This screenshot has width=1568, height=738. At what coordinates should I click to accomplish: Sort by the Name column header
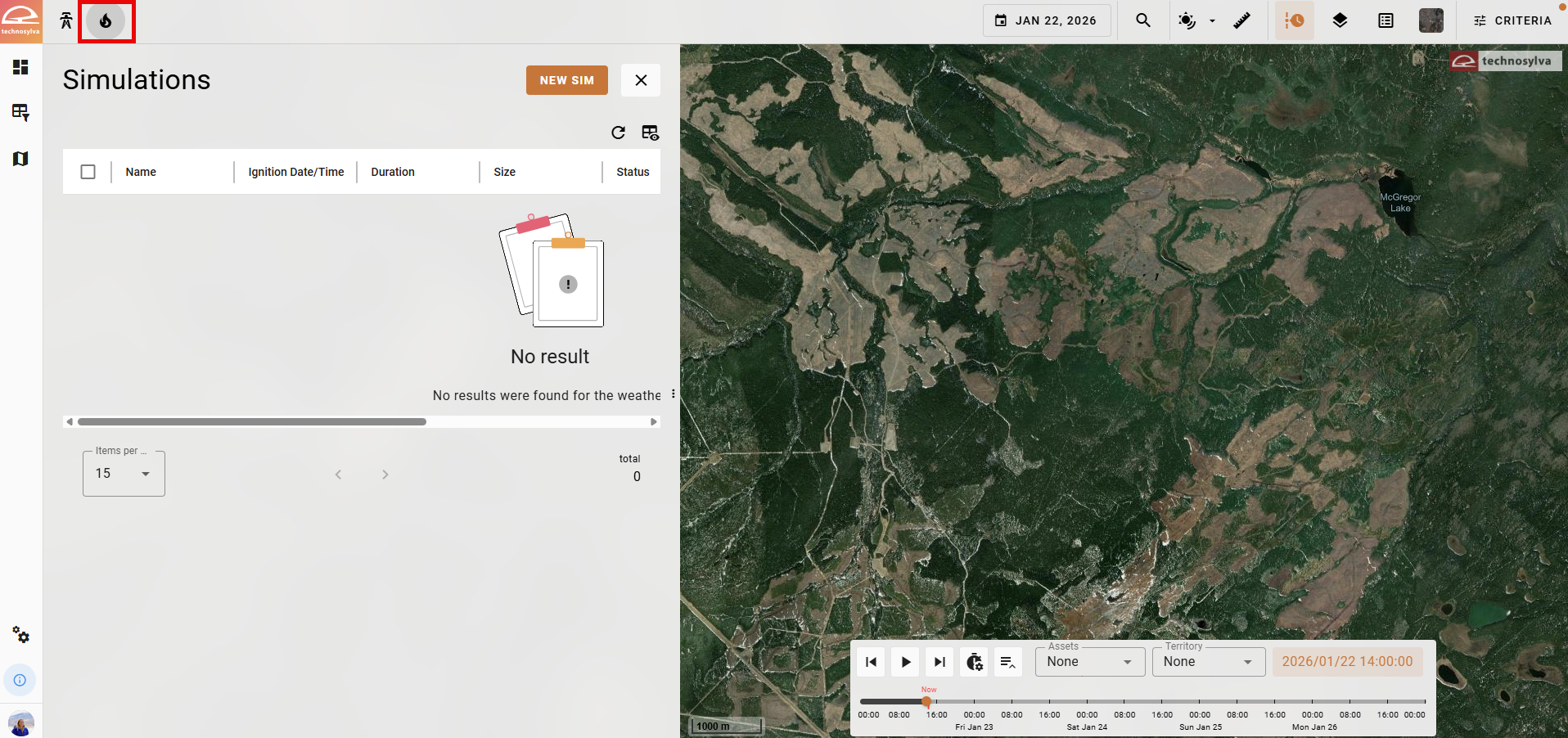point(141,172)
